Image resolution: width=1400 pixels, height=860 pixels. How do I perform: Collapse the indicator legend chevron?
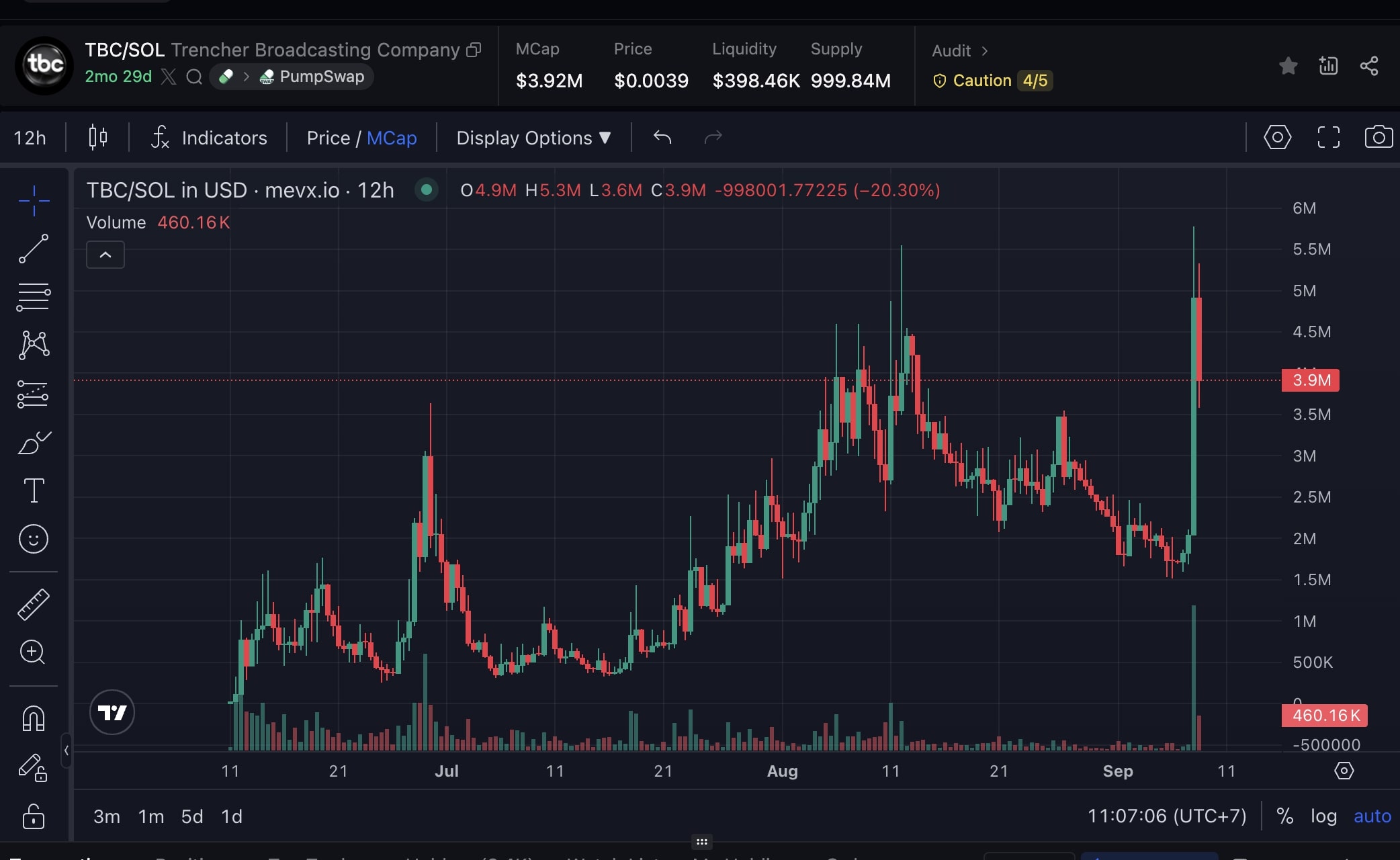[x=105, y=255]
